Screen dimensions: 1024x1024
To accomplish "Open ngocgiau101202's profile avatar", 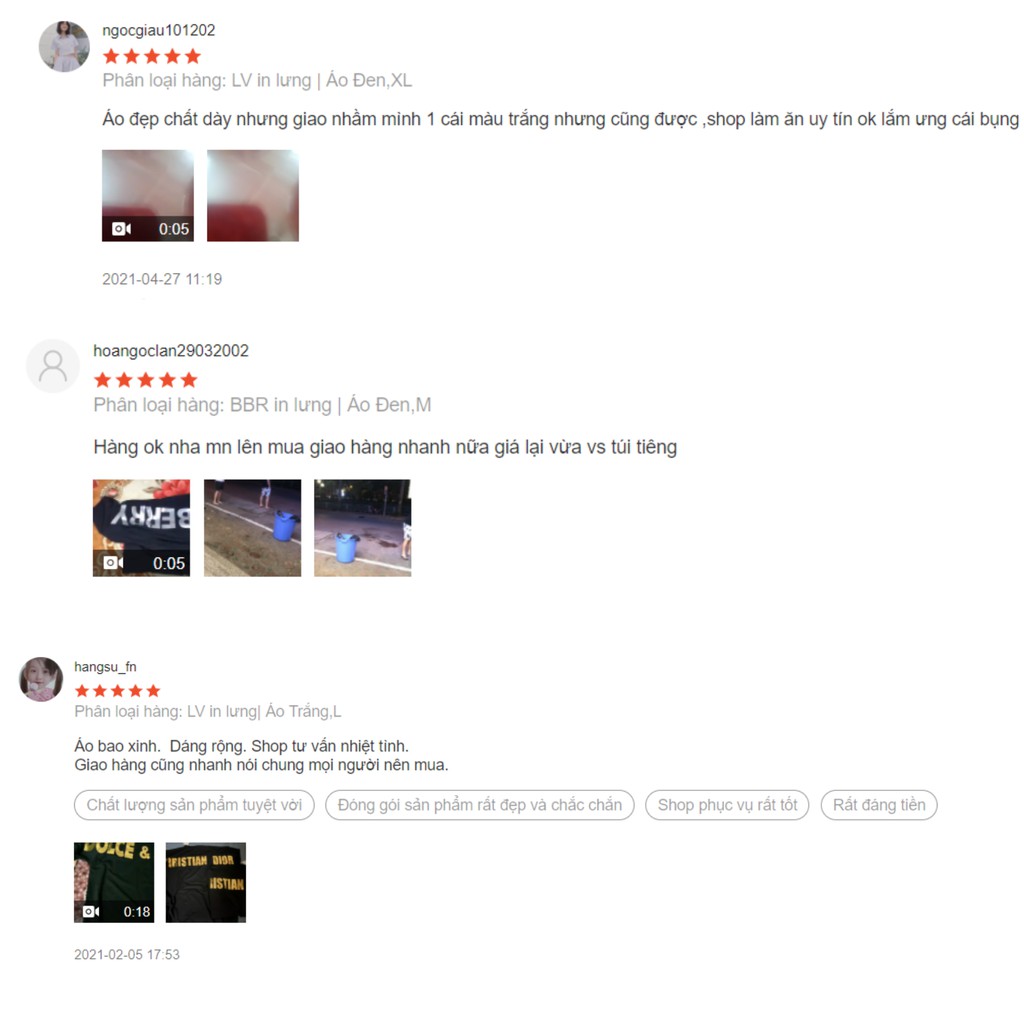I will click(x=64, y=46).
